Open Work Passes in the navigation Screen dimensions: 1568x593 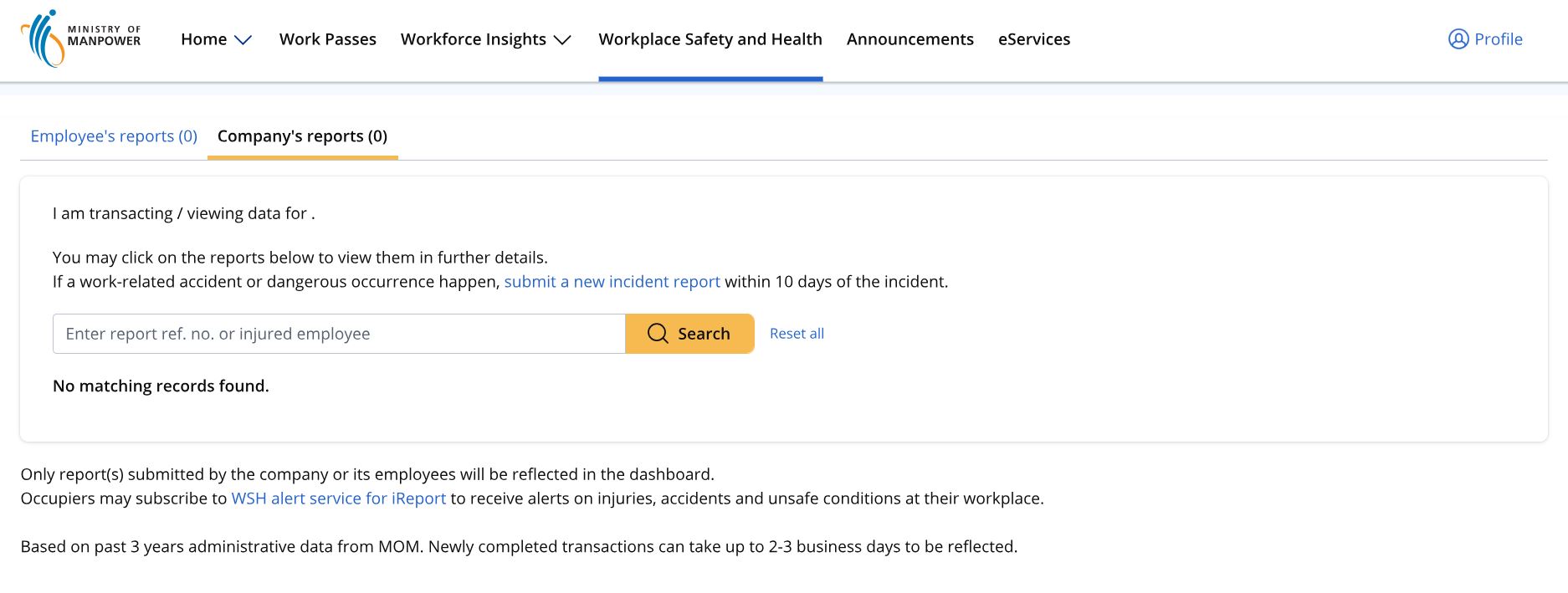click(x=328, y=39)
